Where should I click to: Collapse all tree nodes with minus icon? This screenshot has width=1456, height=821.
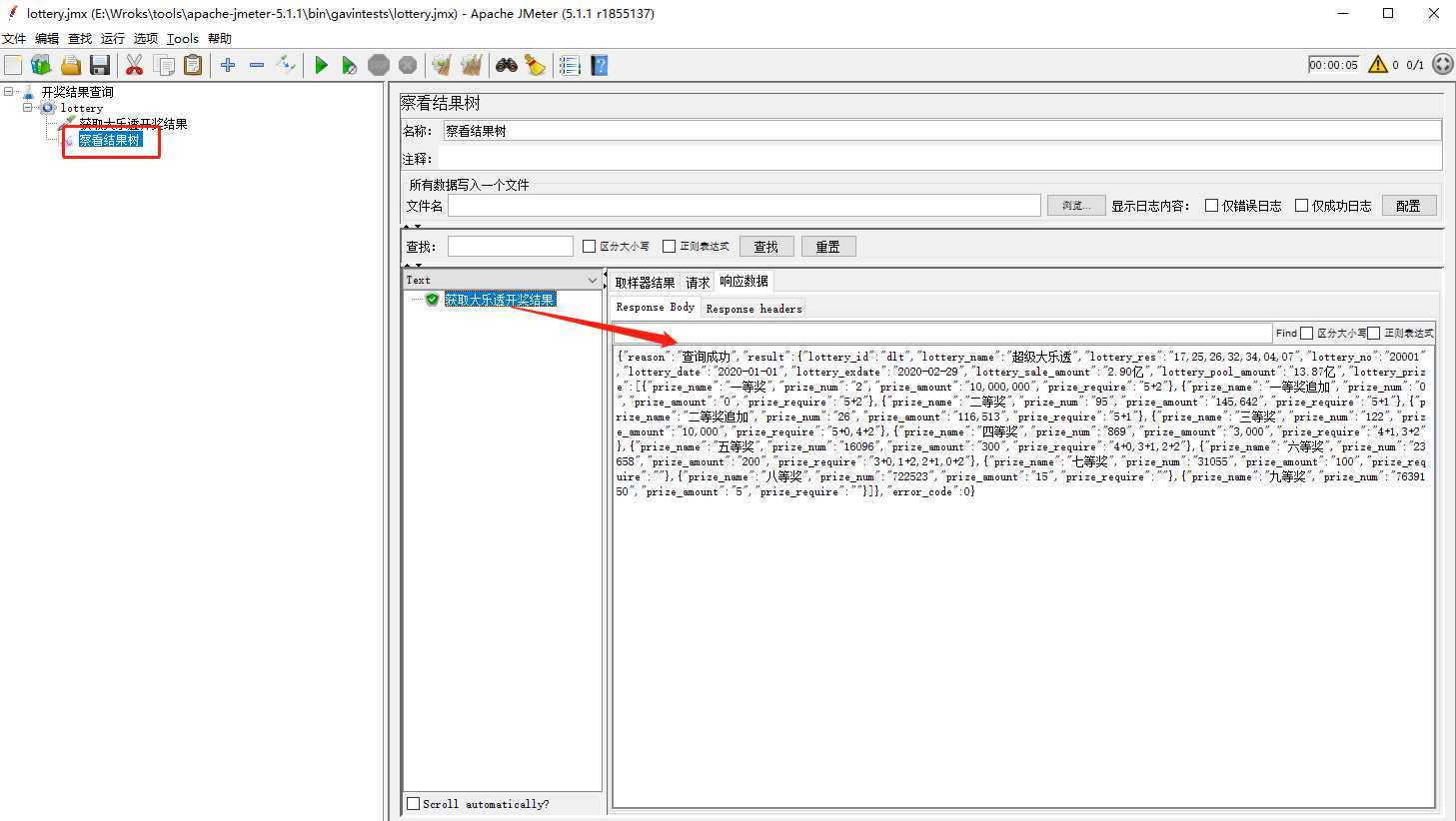[x=257, y=65]
